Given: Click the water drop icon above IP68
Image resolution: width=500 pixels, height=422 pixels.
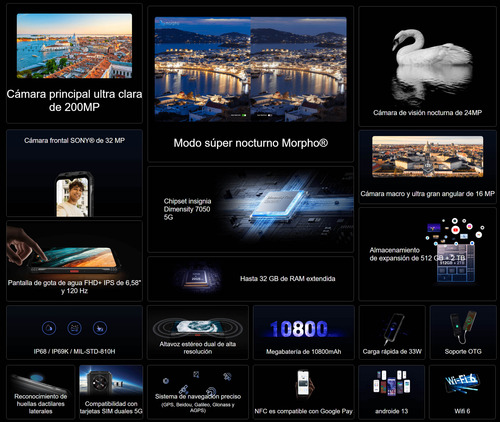Looking at the screenshot, I should coord(49,328).
